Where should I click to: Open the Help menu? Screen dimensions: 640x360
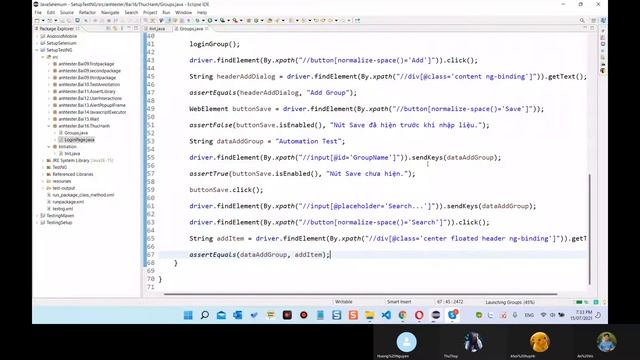click(x=202, y=13)
